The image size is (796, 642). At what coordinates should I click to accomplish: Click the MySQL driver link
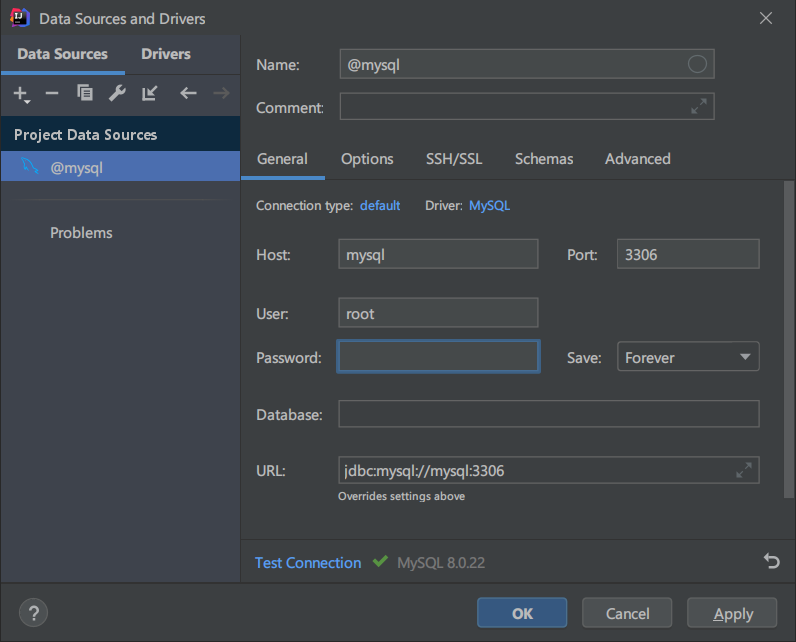coord(489,206)
